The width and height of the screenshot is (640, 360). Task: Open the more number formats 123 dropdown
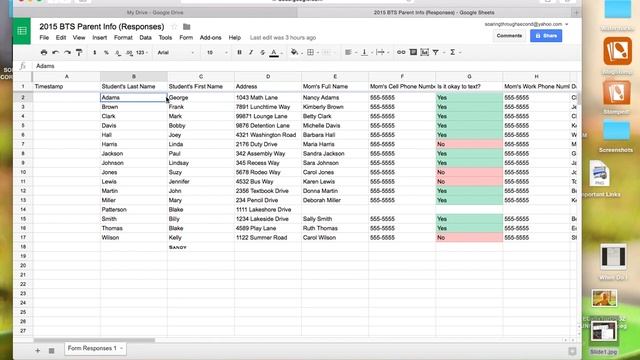click(x=142, y=52)
